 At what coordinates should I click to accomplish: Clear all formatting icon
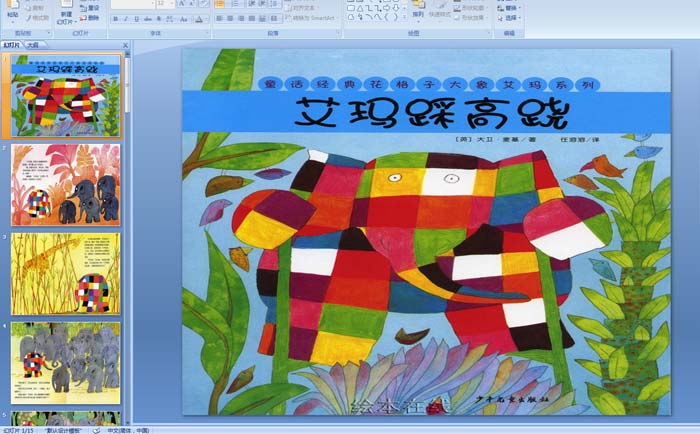tap(204, 4)
